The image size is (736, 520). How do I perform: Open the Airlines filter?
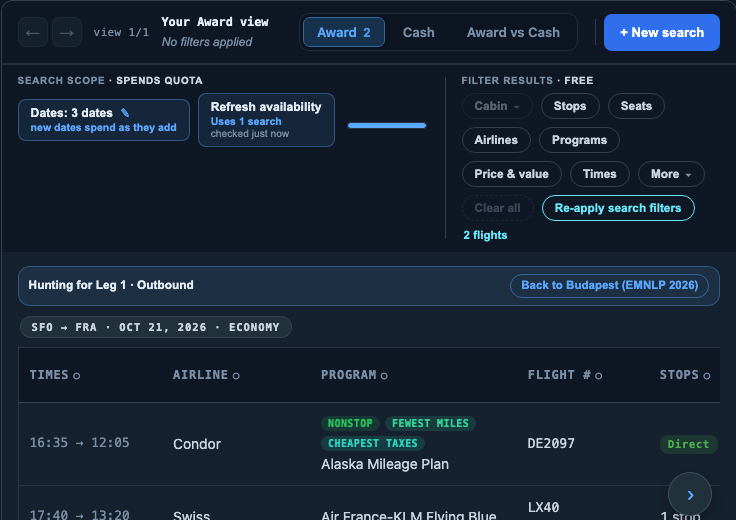(496, 140)
